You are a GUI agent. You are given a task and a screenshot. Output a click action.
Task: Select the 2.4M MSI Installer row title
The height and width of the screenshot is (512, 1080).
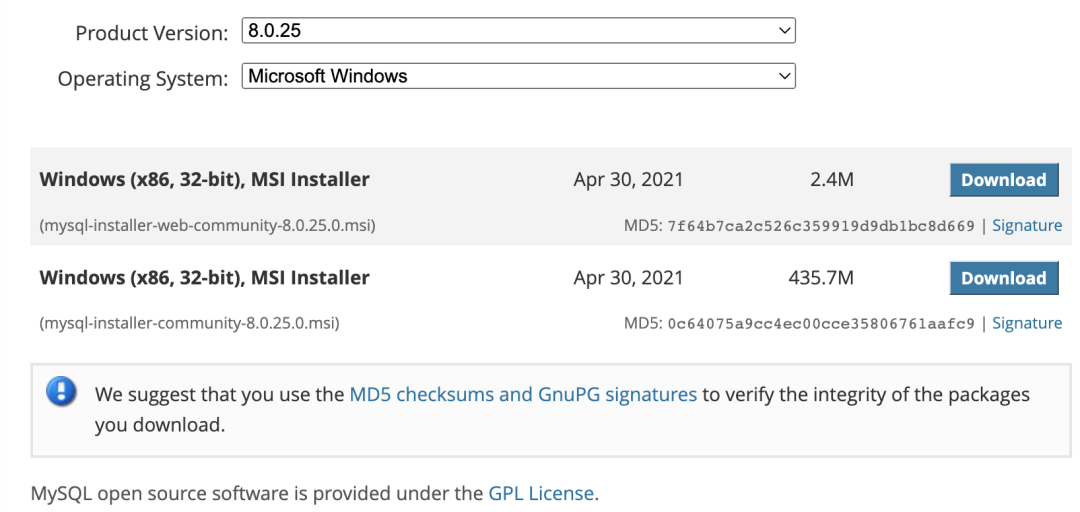coord(204,180)
